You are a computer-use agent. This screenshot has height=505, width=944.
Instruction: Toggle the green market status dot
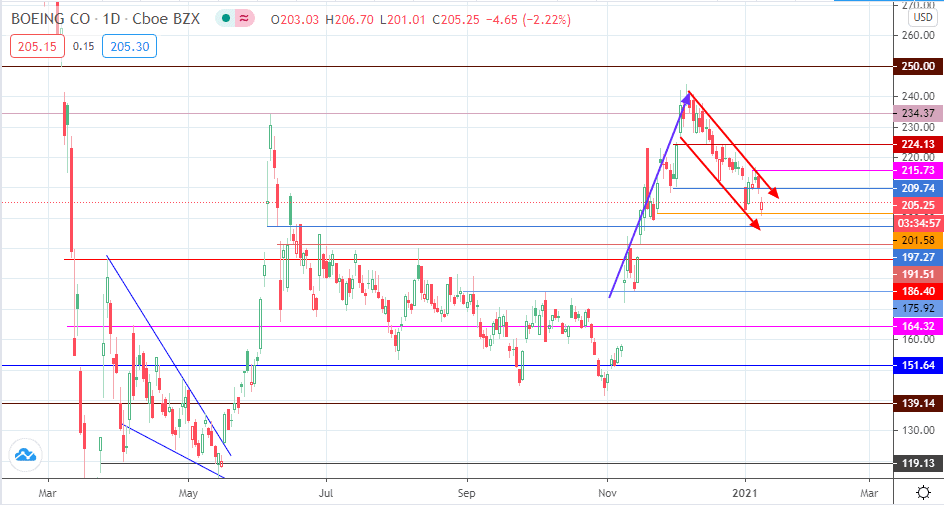226,19
